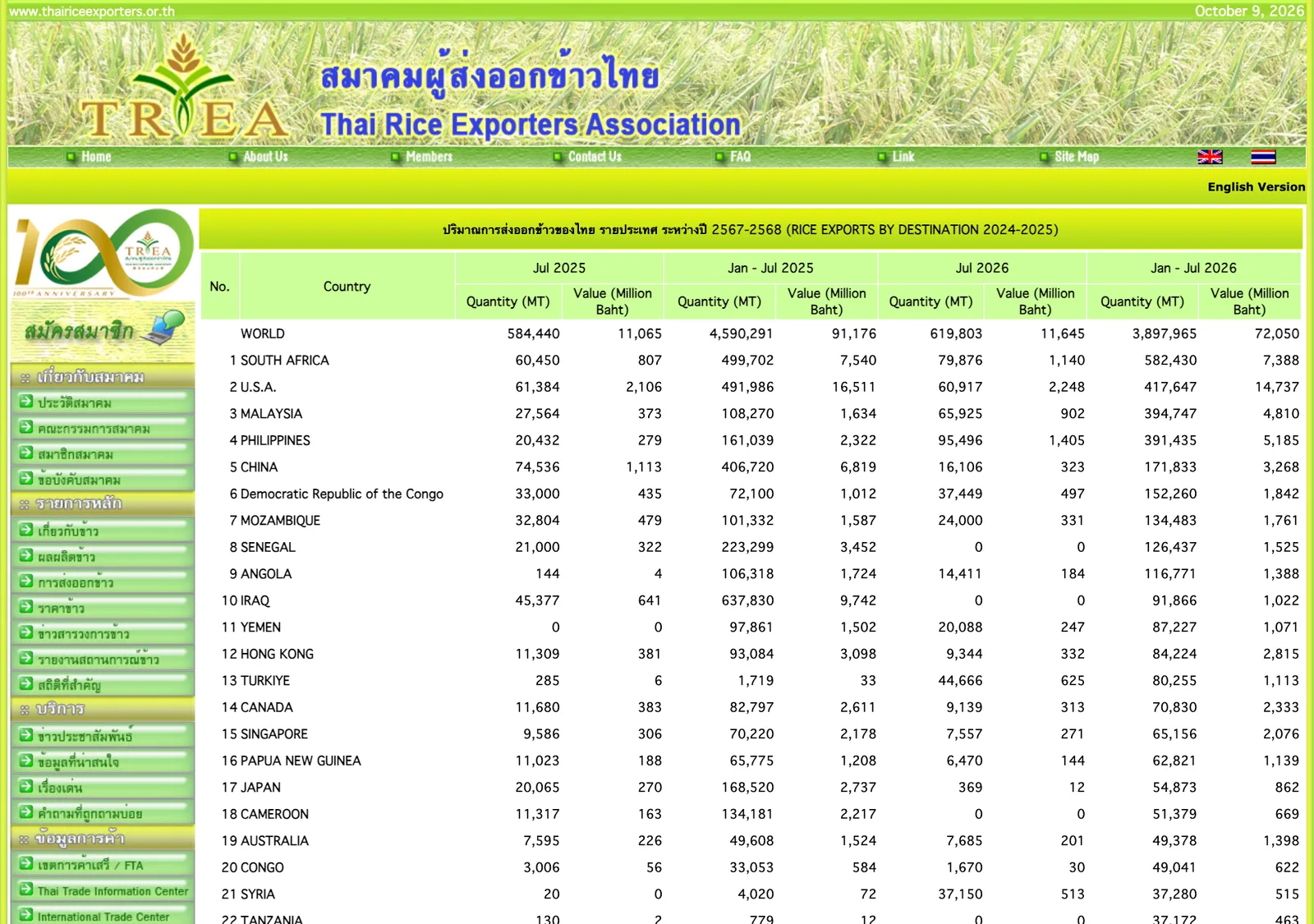The height and width of the screenshot is (924, 1314).
Task: Switch to English Version link
Action: click(x=1256, y=187)
